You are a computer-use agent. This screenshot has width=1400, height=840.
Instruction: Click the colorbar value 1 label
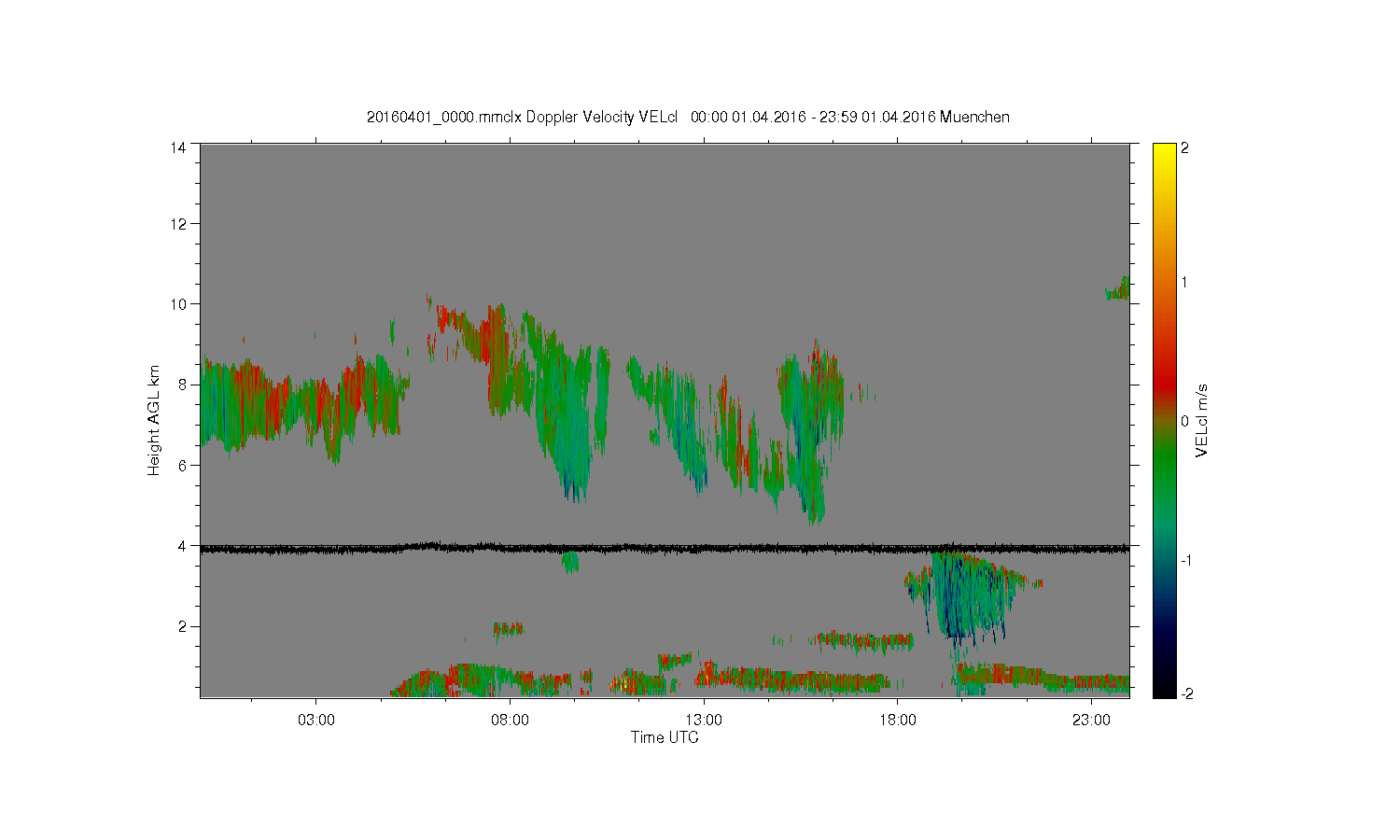pyautogui.click(x=1184, y=284)
